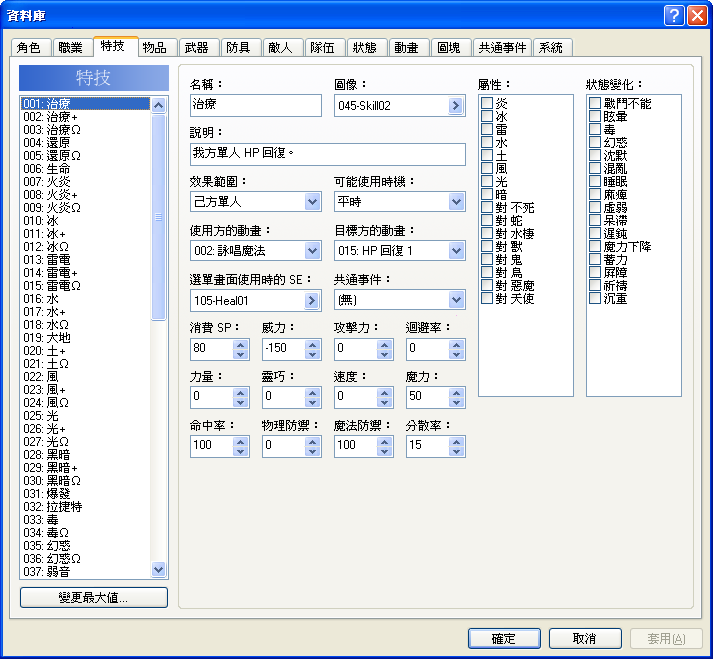This screenshot has width=713, height=659.
Task: Adjust 威力 value with its spinner
Action: tap(312, 349)
